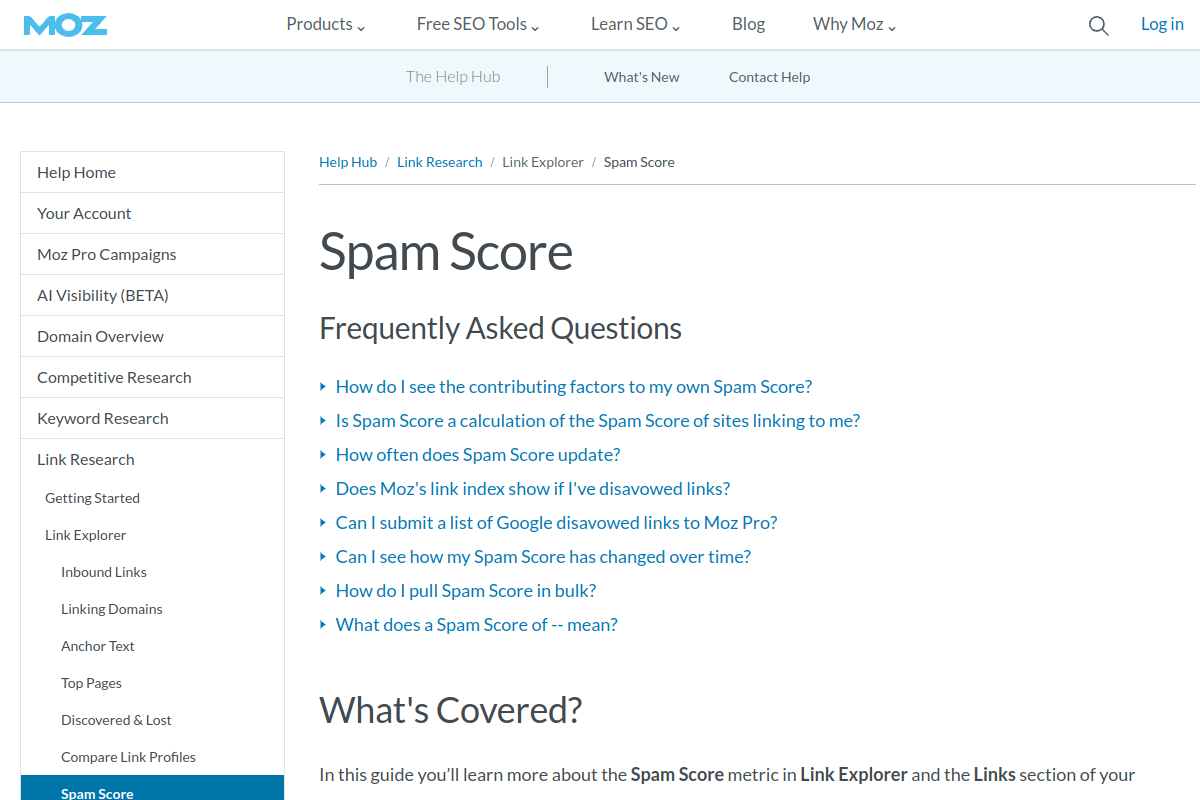Expand the 'How often does Spam Score update?' question
This screenshot has width=1200, height=800.
click(478, 454)
